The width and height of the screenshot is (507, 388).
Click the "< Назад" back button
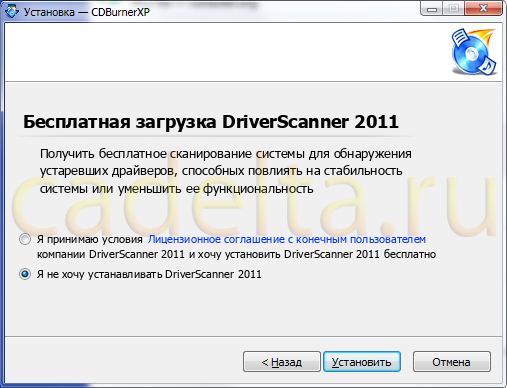point(282,362)
